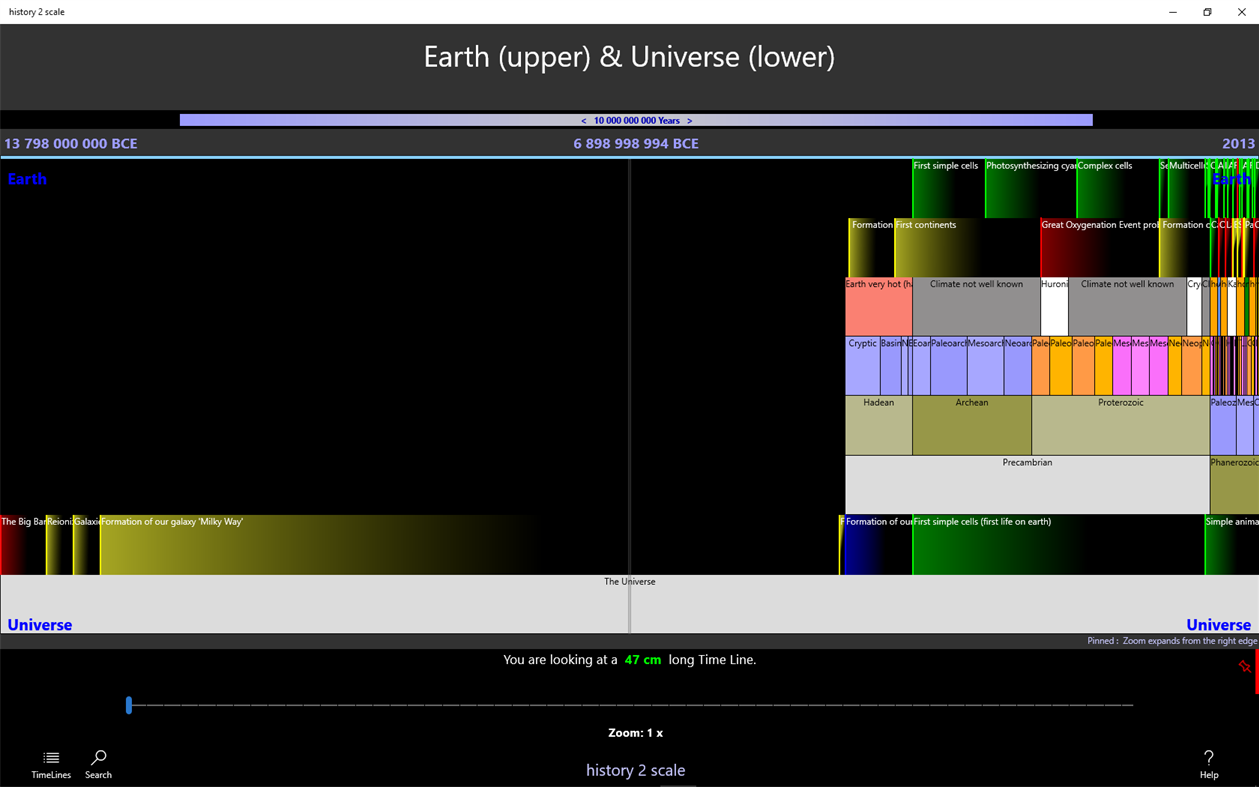Click the history 2 scale footer title
This screenshot has width=1259, height=787.
point(635,770)
